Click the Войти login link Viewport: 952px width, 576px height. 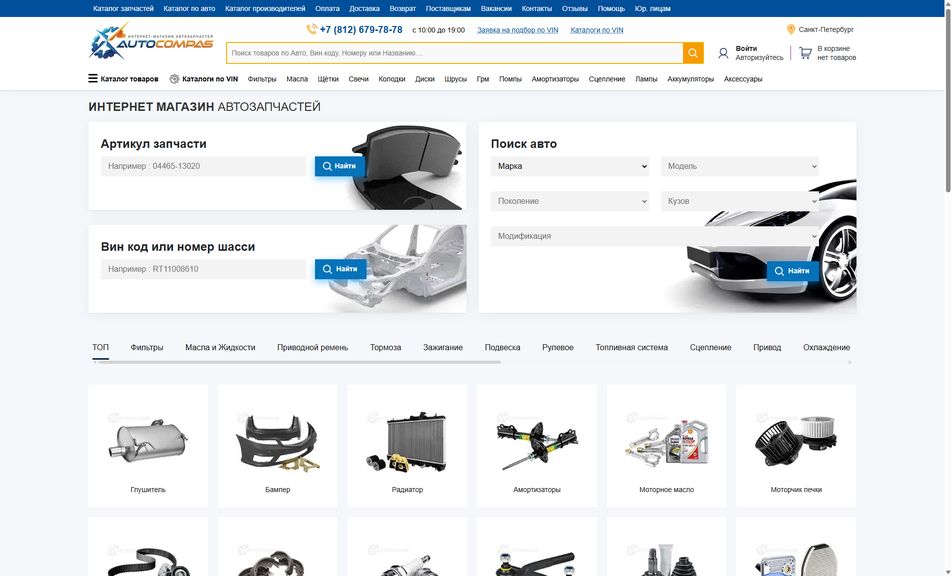pyautogui.click(x=746, y=49)
